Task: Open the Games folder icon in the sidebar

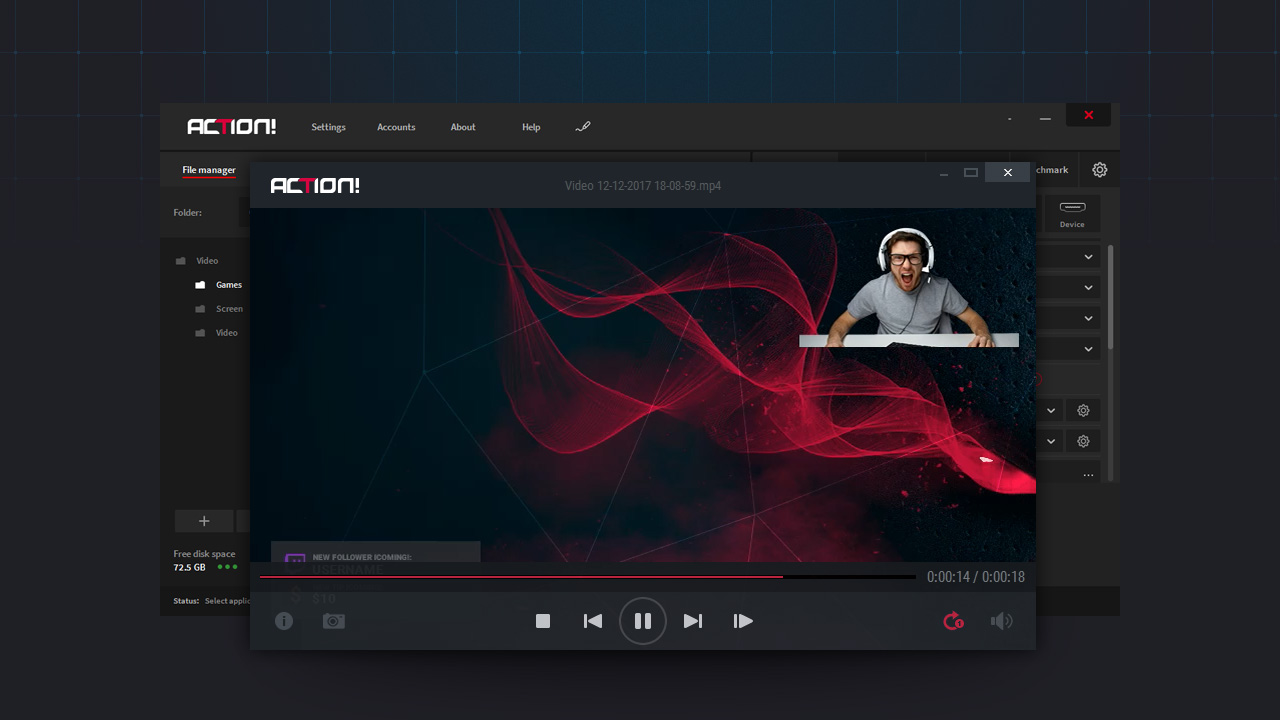Action: tap(200, 284)
